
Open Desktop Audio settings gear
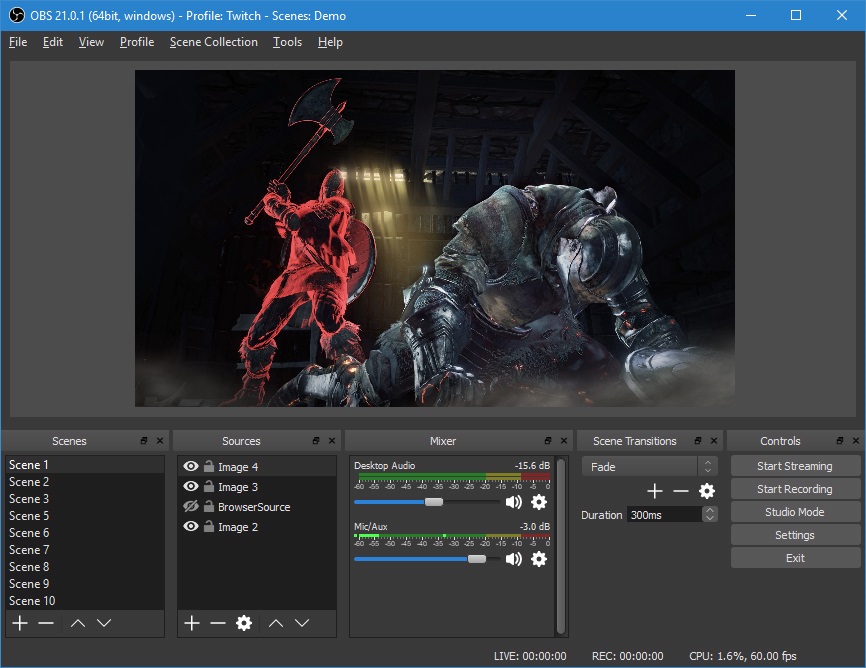coord(538,502)
